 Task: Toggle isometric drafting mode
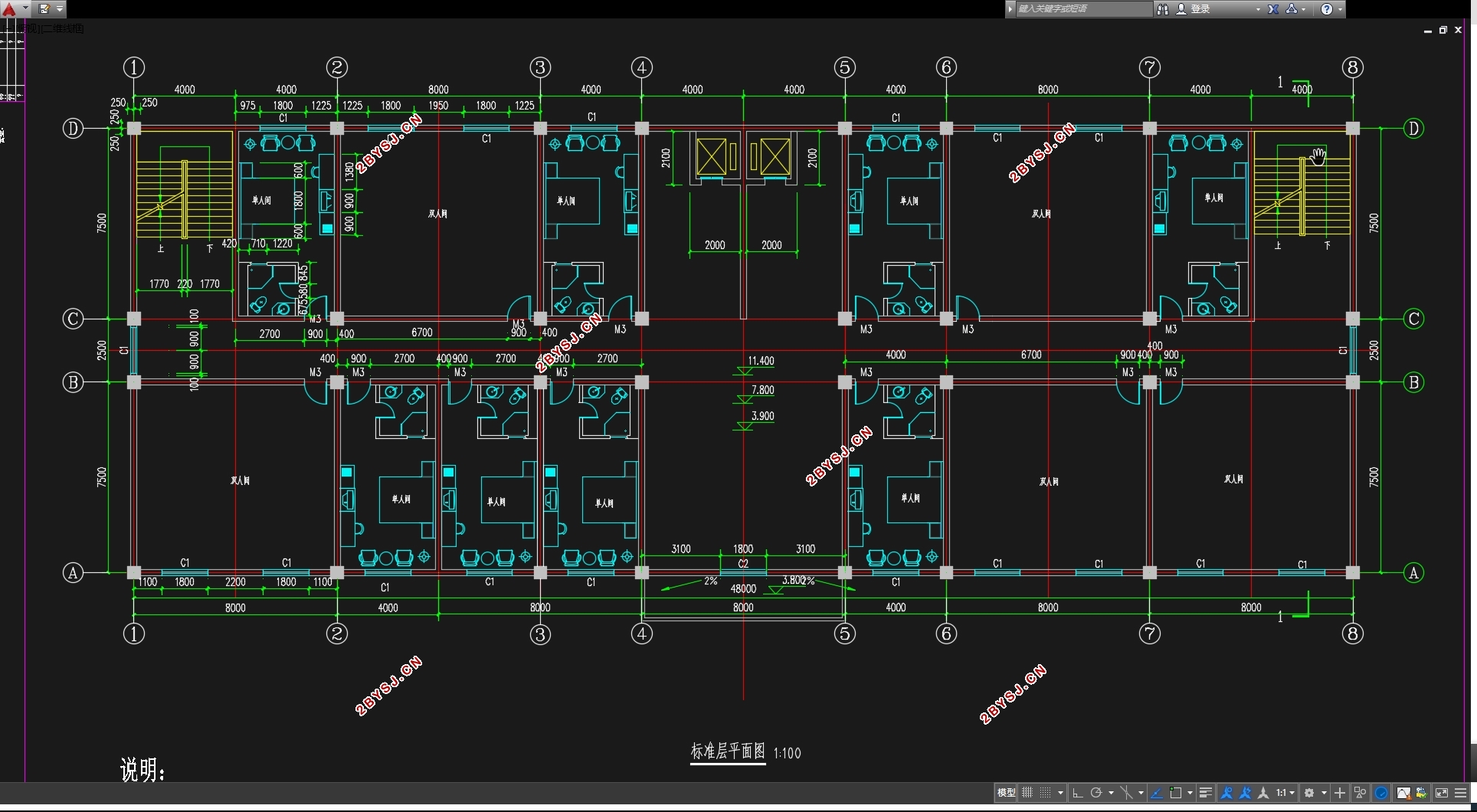click(1127, 793)
